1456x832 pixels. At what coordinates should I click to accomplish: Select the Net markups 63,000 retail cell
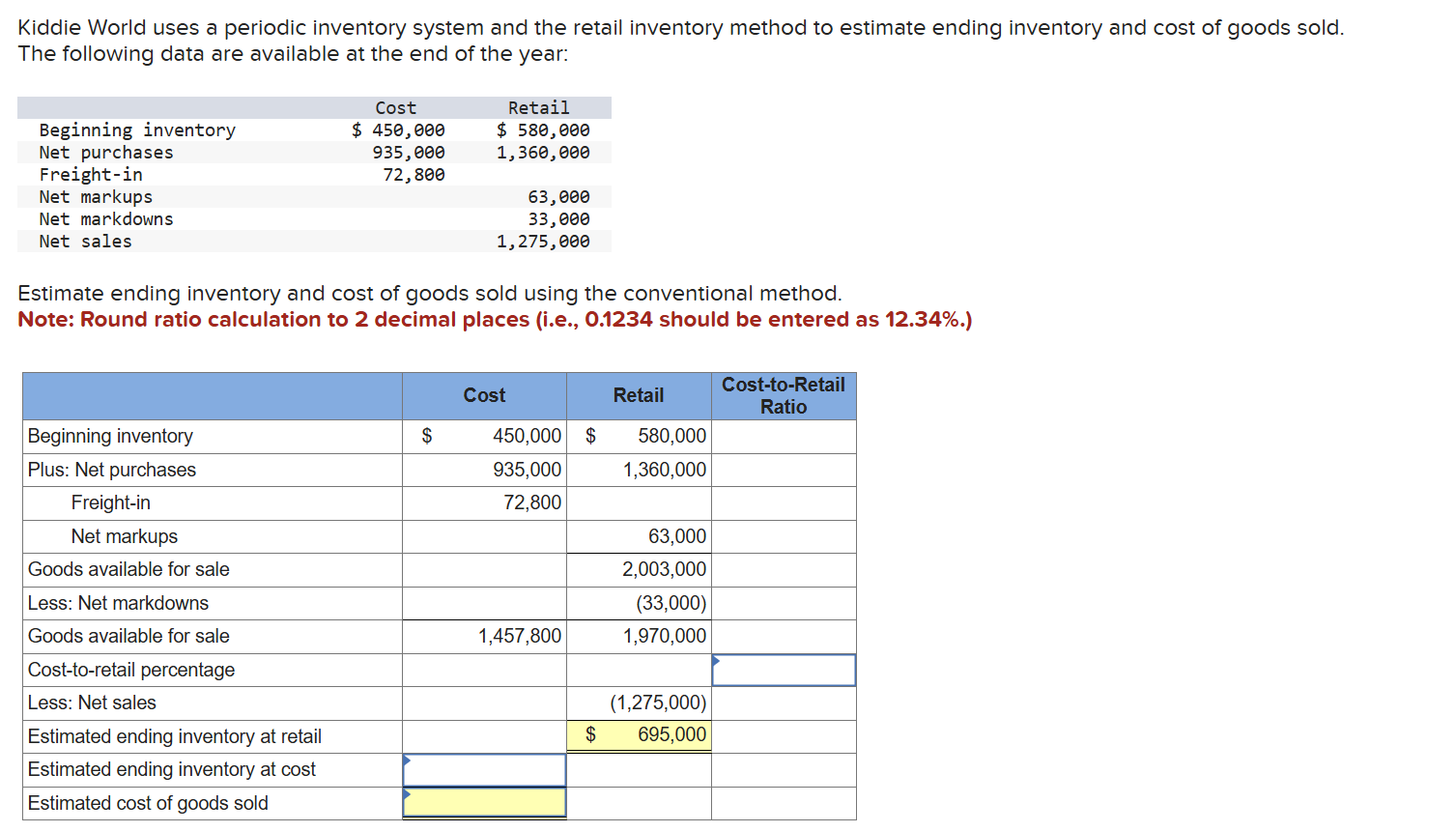pos(676,536)
